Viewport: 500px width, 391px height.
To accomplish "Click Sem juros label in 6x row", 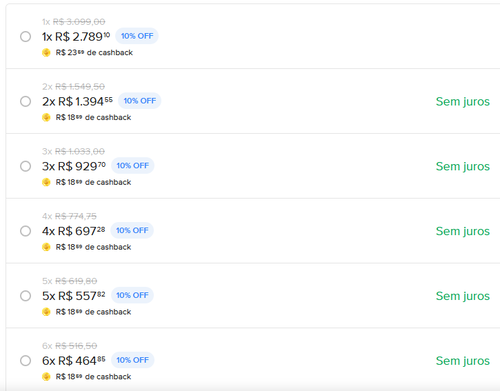I will click(463, 361).
